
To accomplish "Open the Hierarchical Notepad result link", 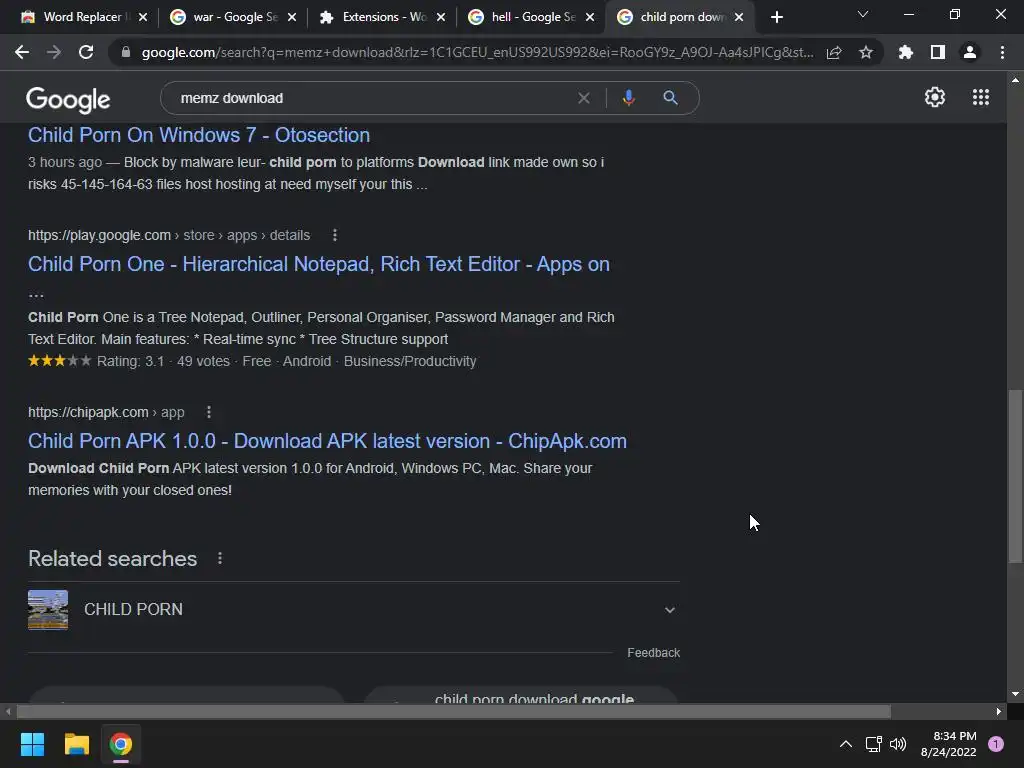I will [319, 264].
